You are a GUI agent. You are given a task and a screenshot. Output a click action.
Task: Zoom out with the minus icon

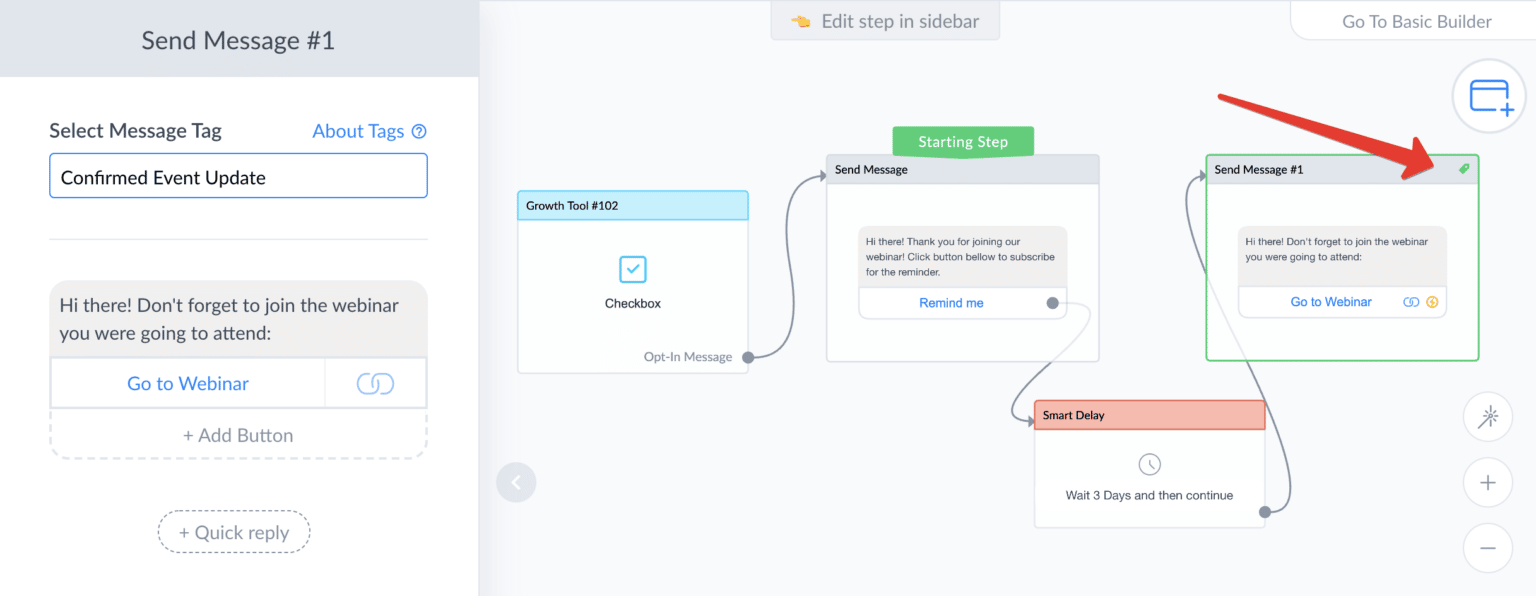(x=1488, y=548)
